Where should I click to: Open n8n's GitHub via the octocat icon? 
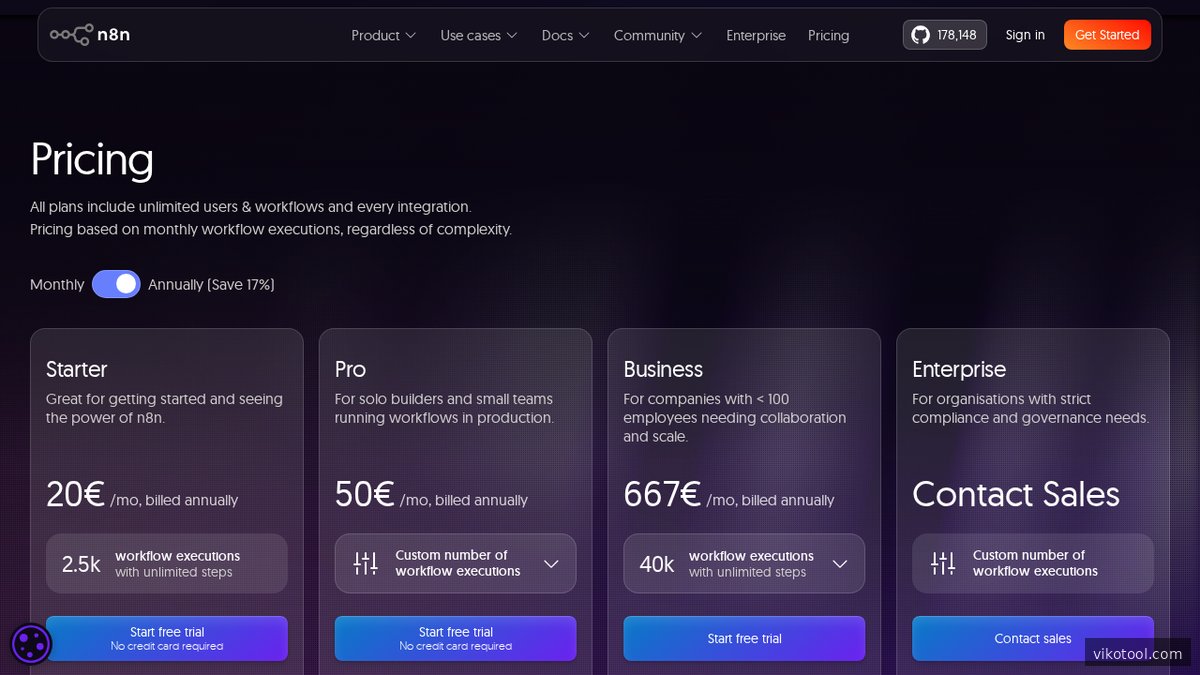920,34
